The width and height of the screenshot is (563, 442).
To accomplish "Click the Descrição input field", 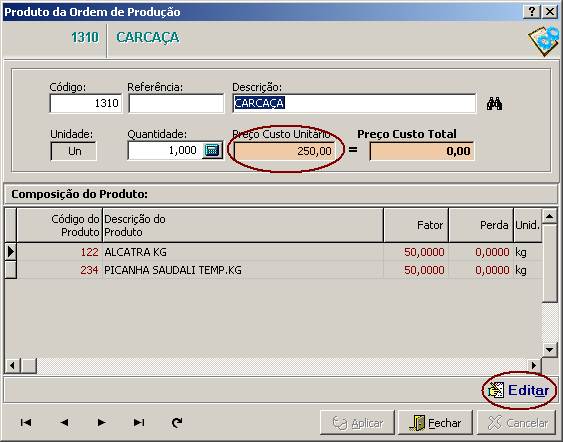I will click(354, 103).
